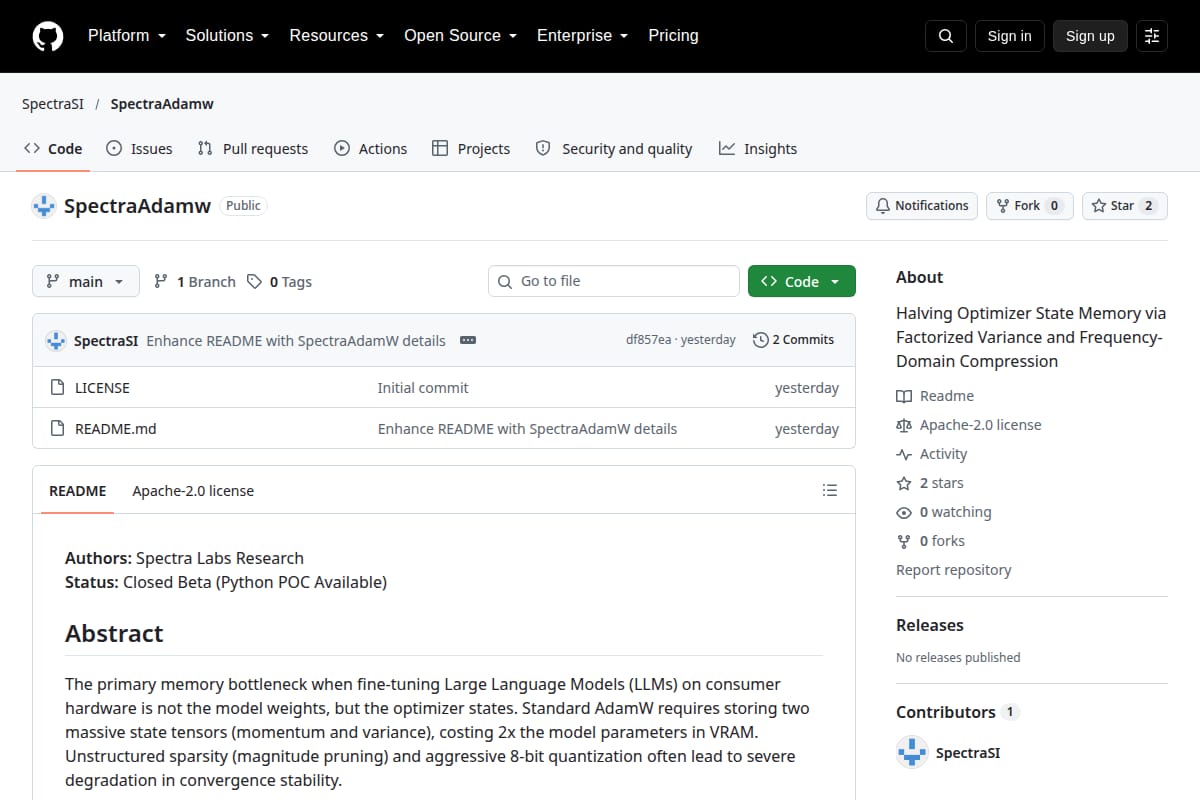Star the SpectraAdamw repository
The image size is (1200, 800).
[x=1124, y=206]
